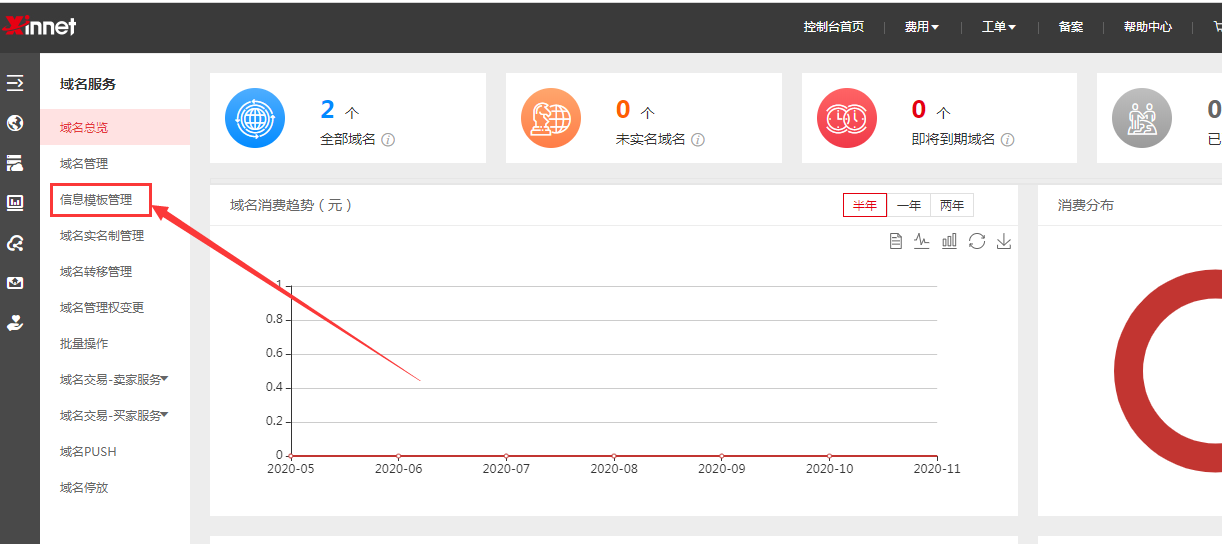Expand 域名交易-买家服务 submenu
1222x544 pixels.
[x=114, y=416]
